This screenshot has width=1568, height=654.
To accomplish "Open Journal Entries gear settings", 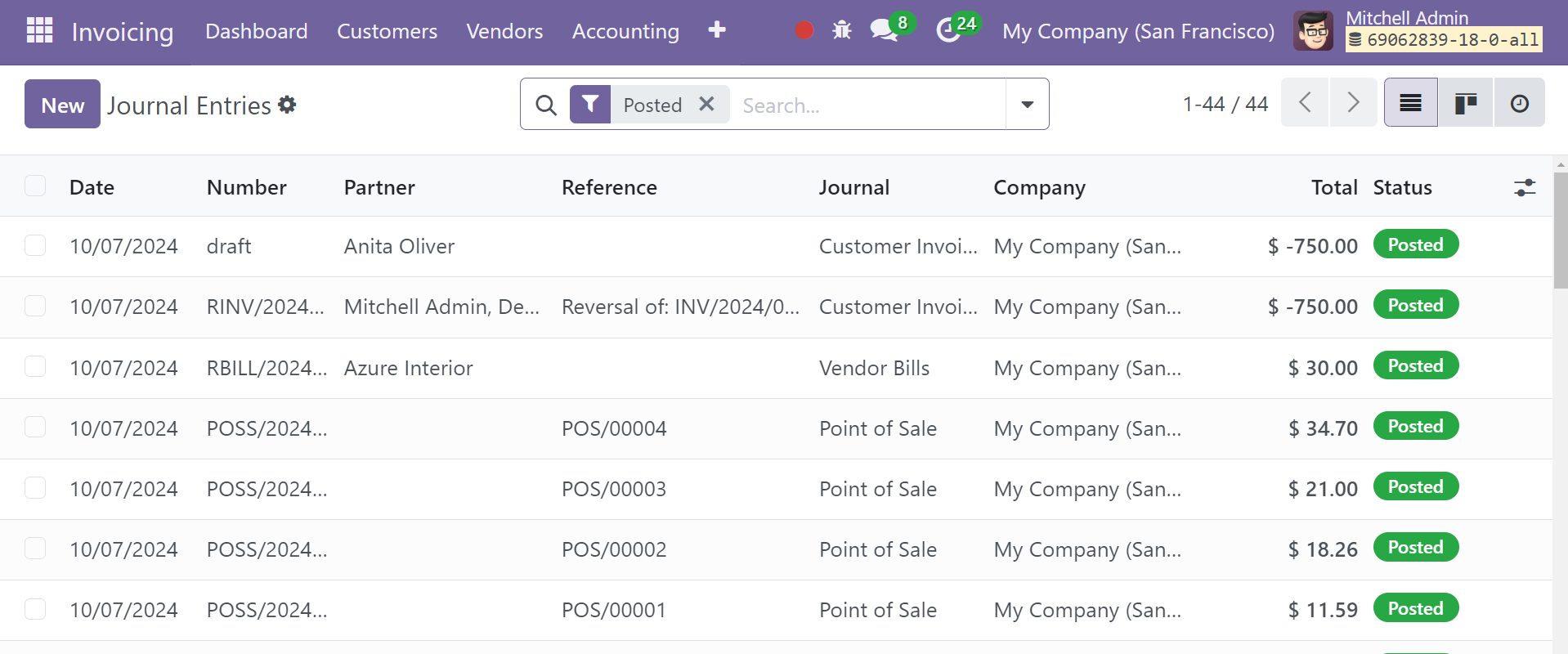I will (x=287, y=105).
